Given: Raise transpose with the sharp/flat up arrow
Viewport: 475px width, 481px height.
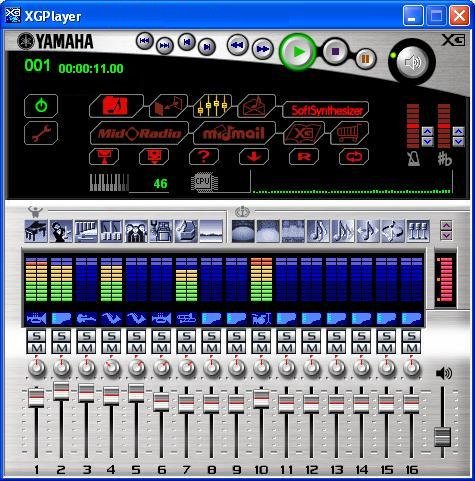Looking at the screenshot, I should [x=458, y=131].
